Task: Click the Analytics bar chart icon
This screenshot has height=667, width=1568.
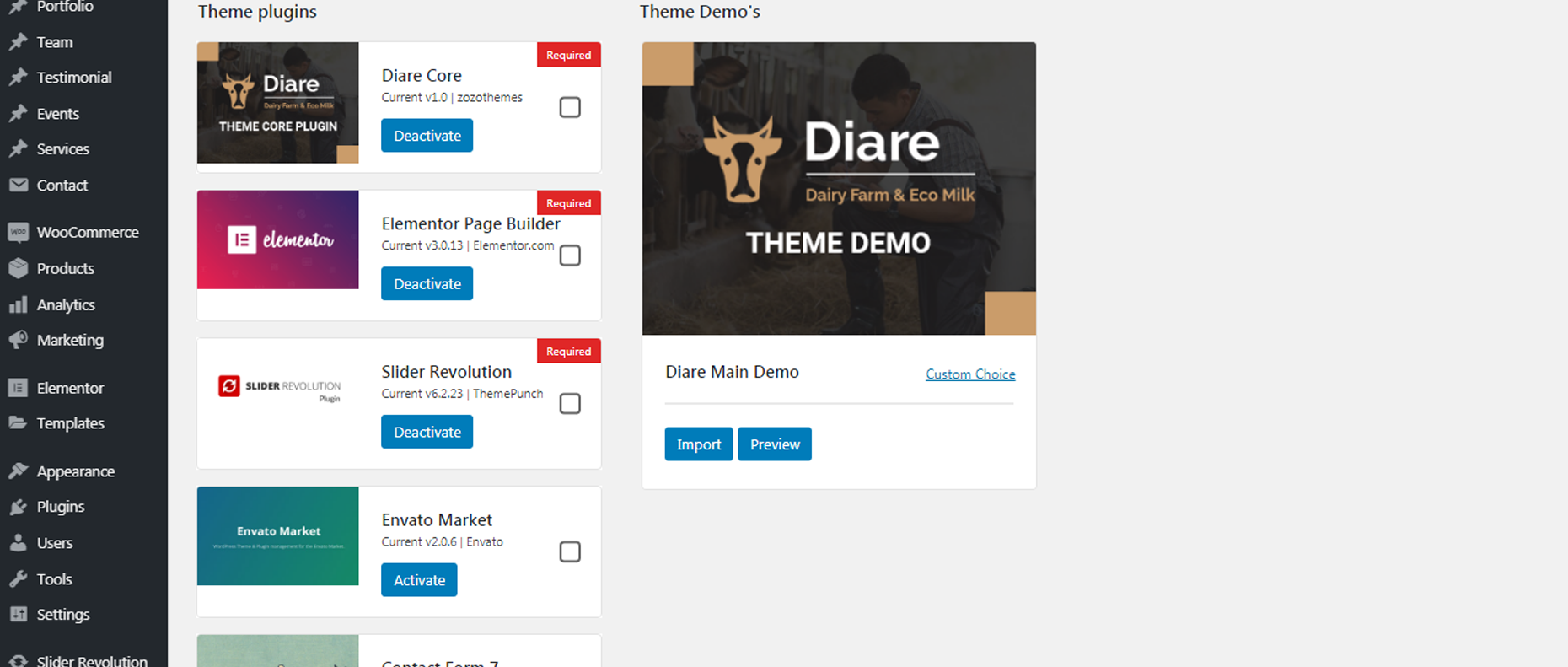Action: click(x=18, y=305)
